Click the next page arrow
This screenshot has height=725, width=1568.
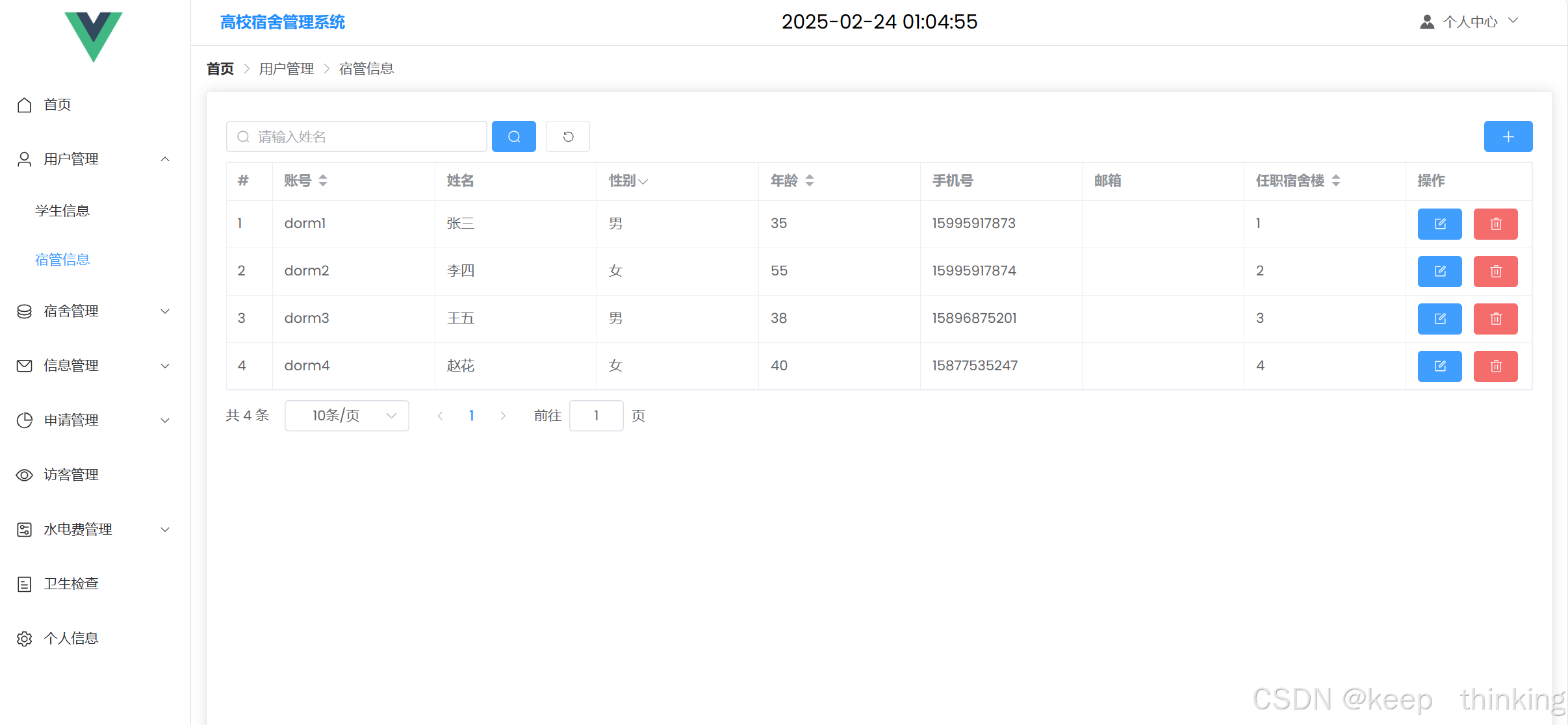click(502, 416)
